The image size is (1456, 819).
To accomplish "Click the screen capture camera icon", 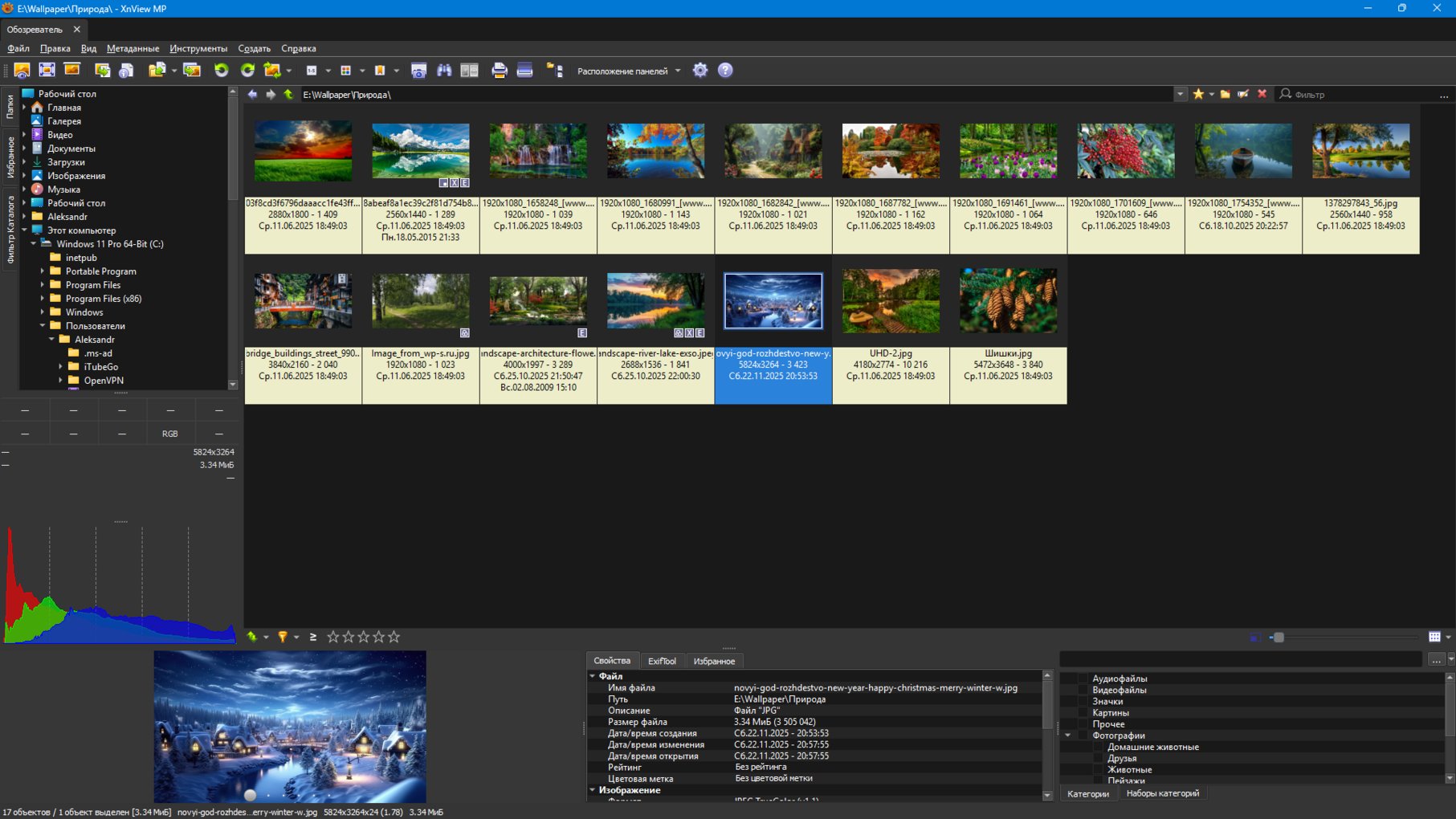I will (x=418, y=71).
